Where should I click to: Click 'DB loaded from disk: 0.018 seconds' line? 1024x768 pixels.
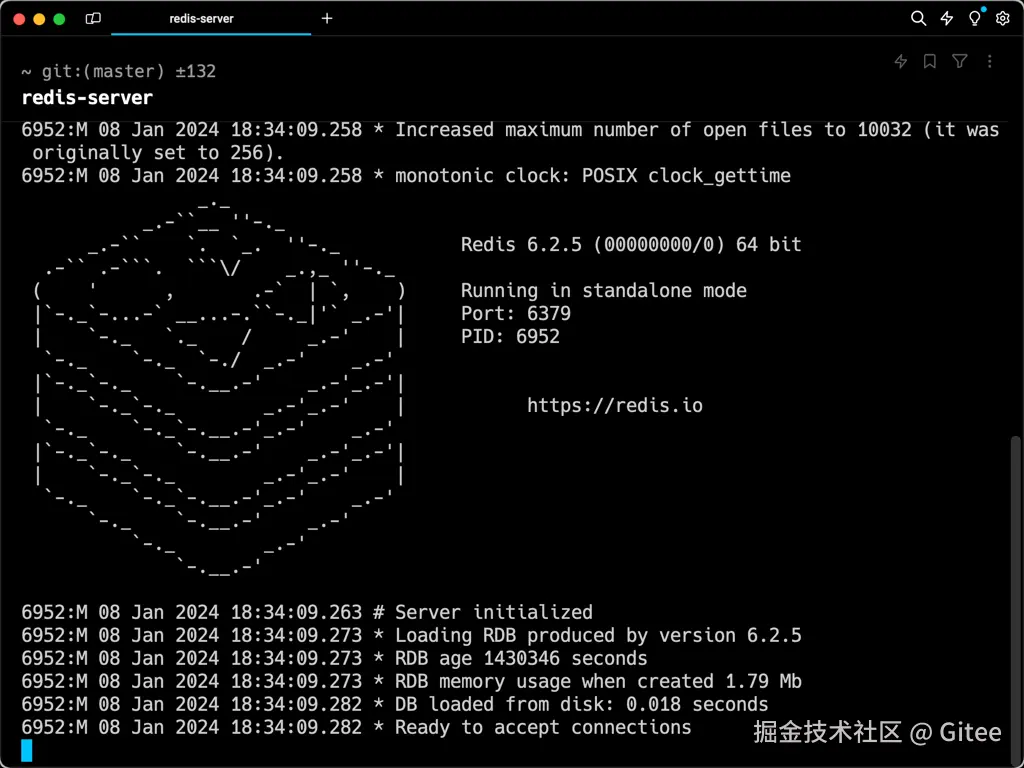click(x=394, y=705)
